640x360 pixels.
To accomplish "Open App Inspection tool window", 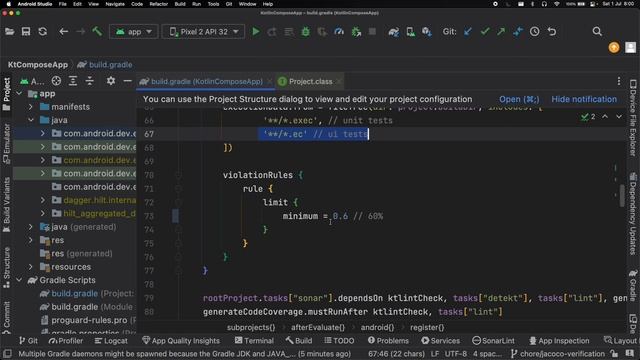I will (559, 340).
